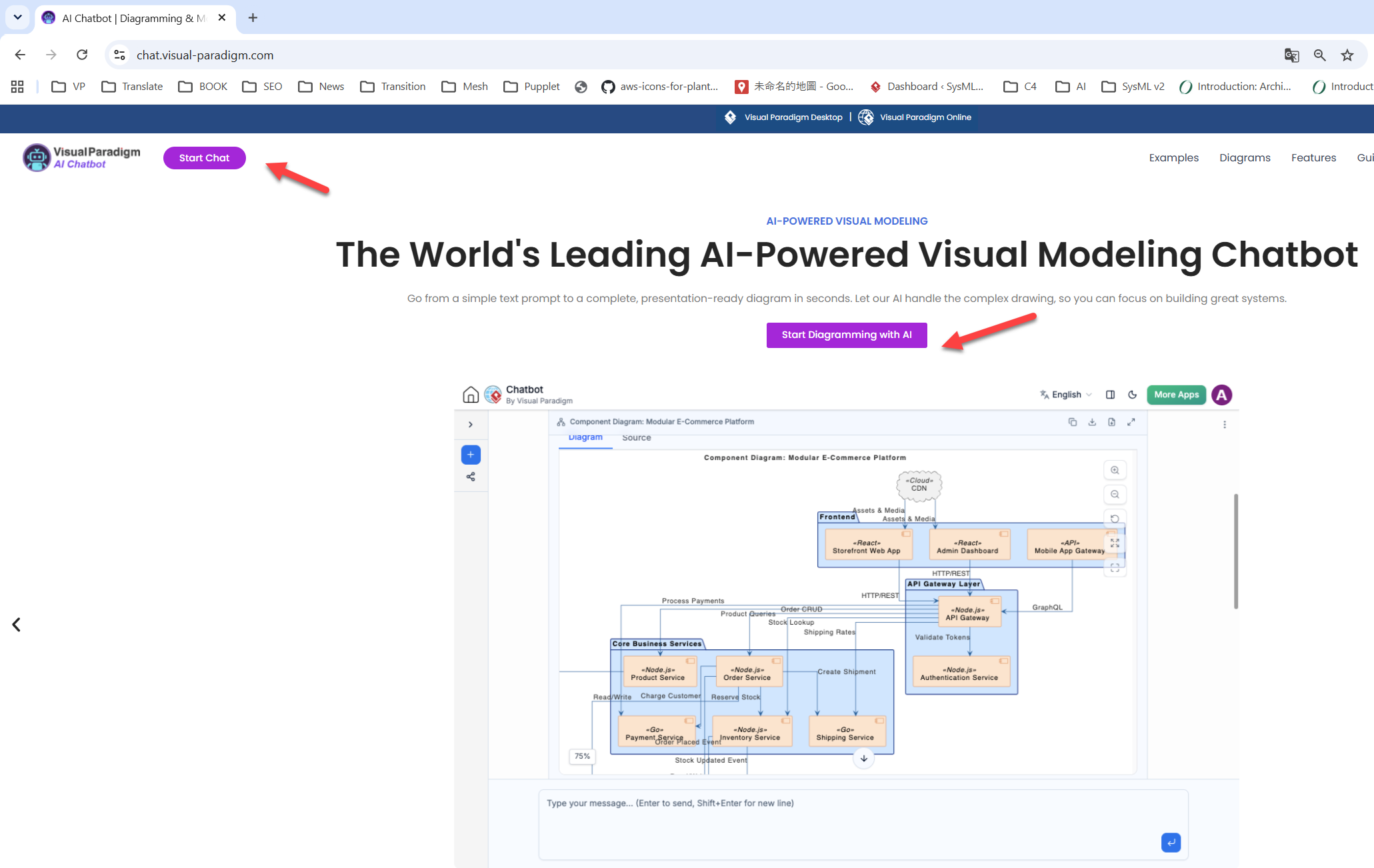Click the 75% zoom level indicator

click(582, 756)
